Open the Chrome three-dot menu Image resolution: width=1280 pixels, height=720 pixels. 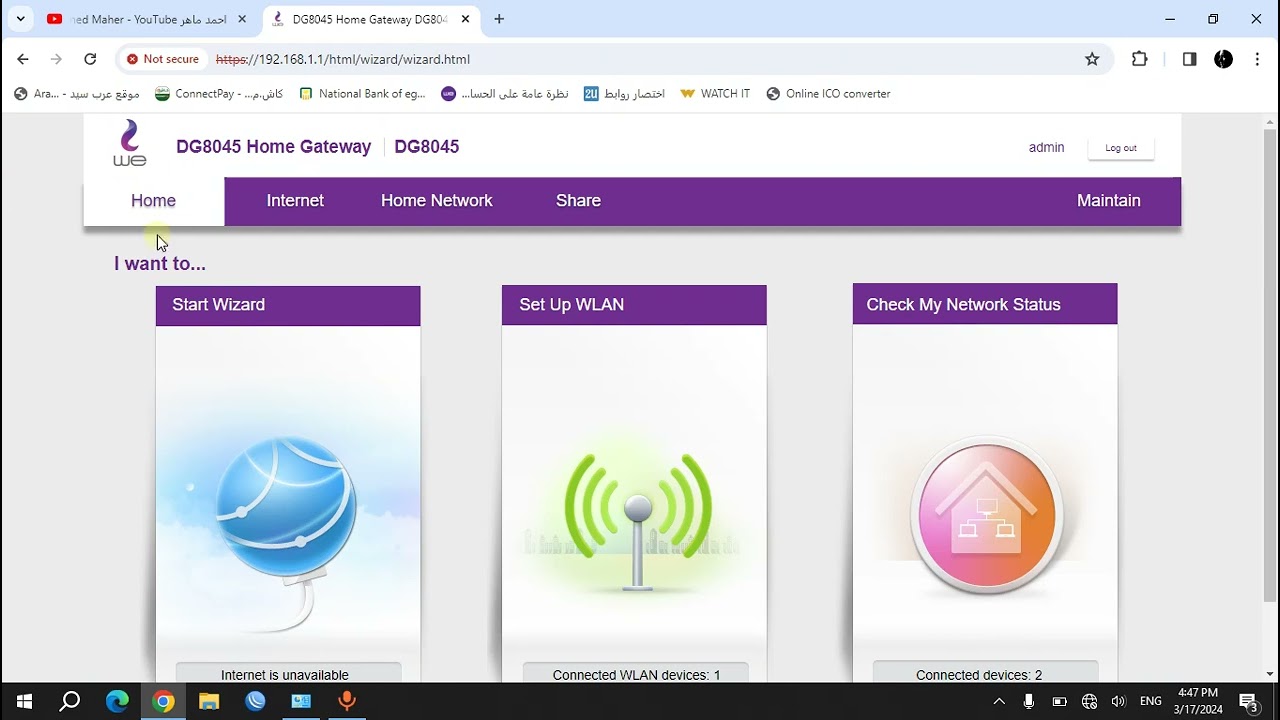(x=1257, y=59)
